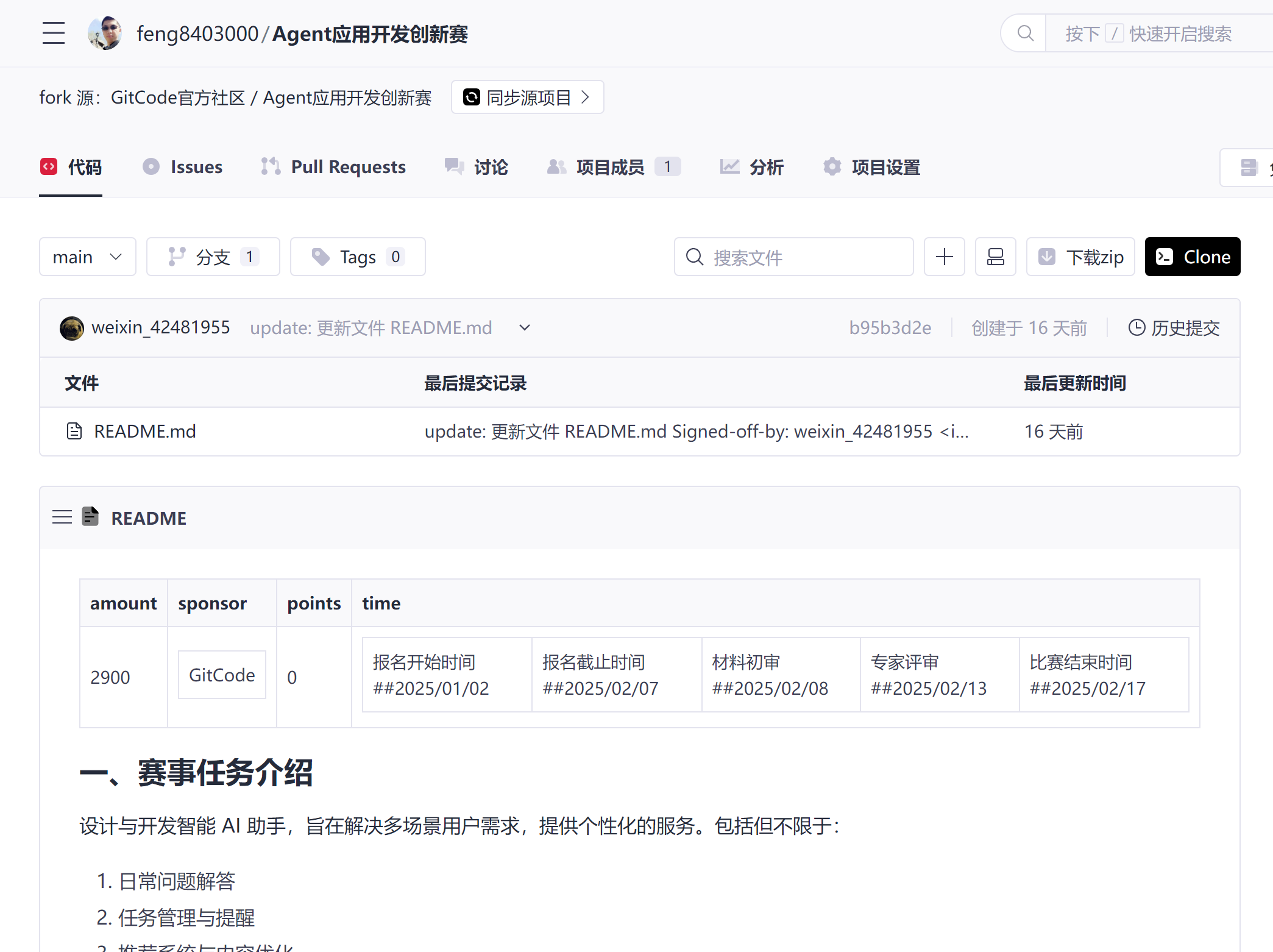
Task: Click the web IDE icon button
Action: [x=995, y=257]
